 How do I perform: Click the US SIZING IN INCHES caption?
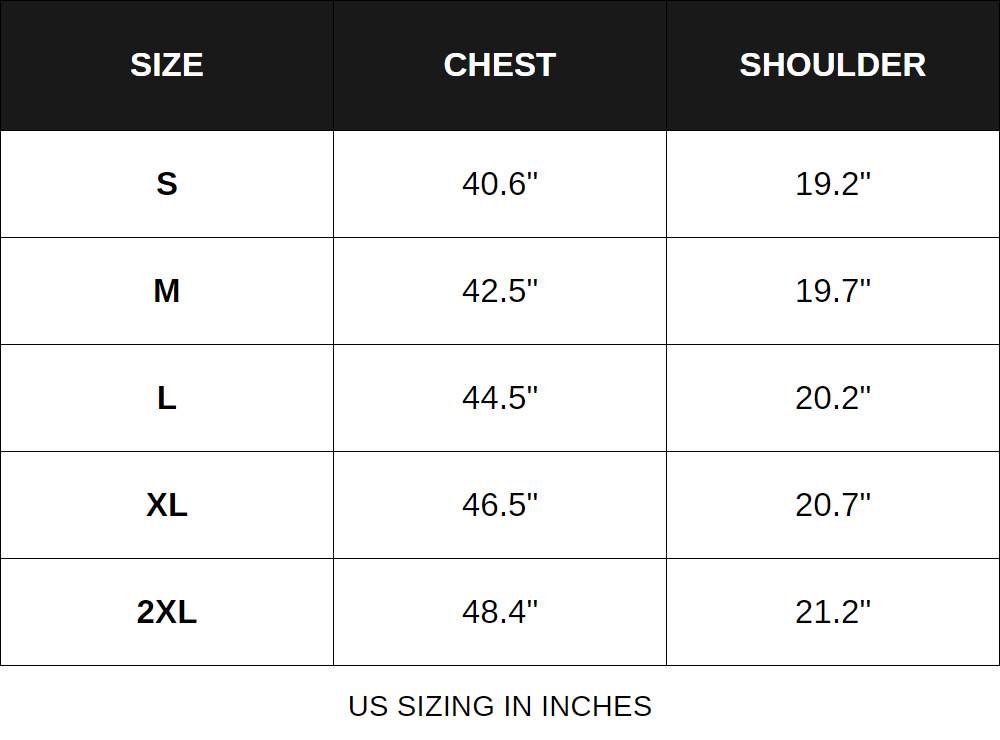[x=499, y=706]
